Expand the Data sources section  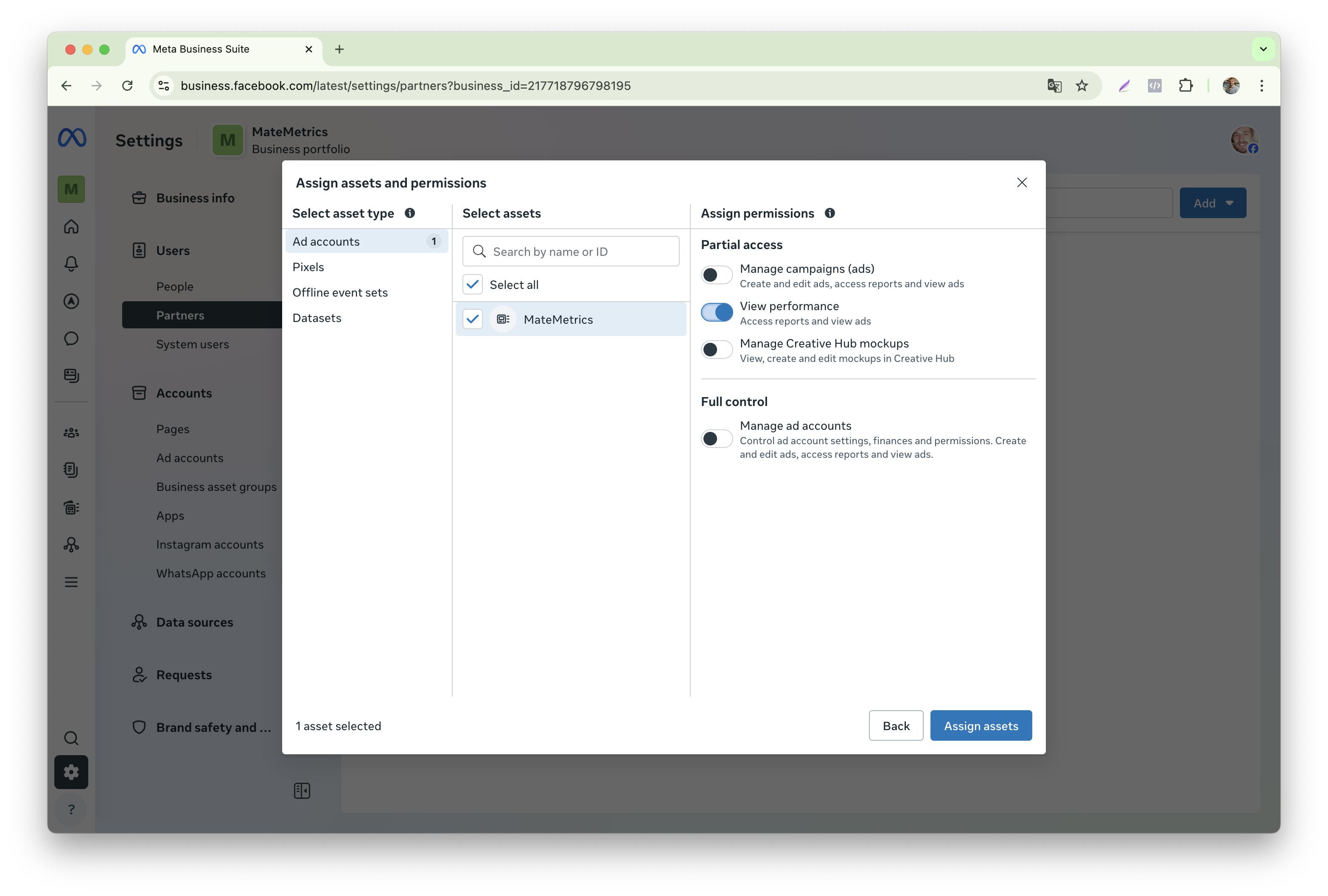194,622
